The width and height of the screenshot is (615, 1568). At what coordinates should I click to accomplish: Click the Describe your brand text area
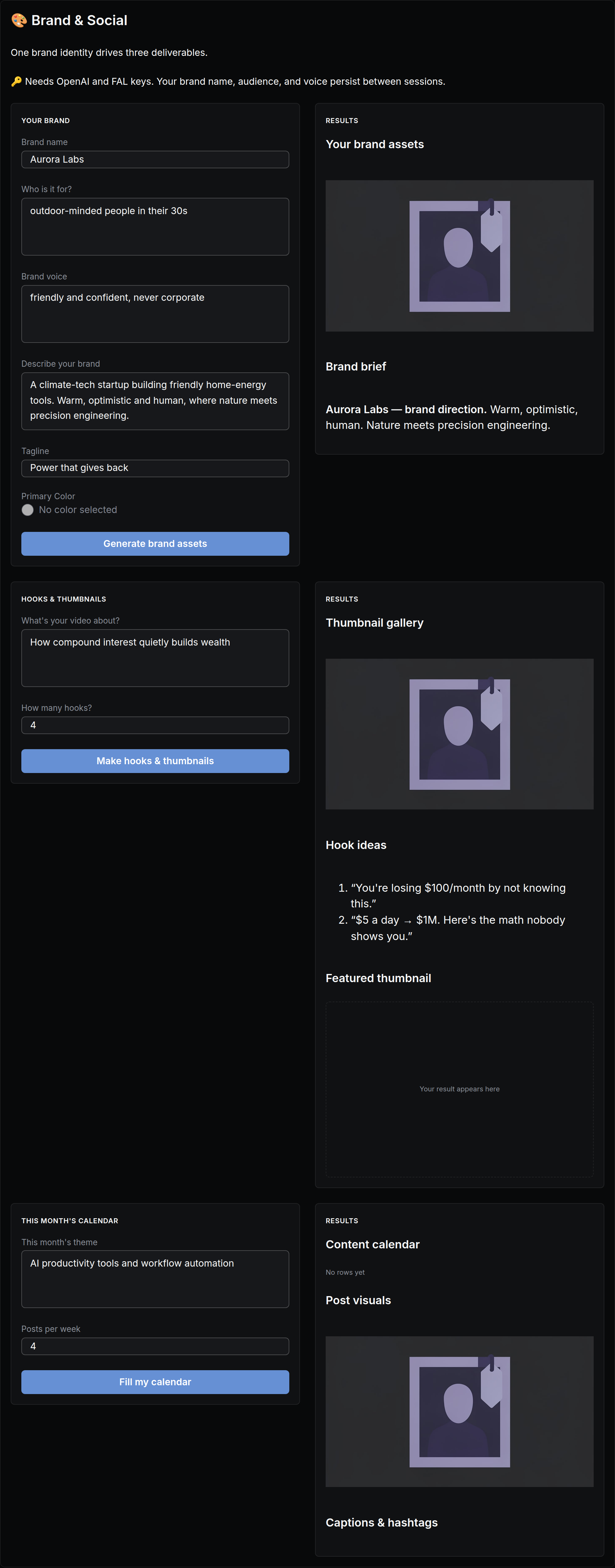coord(155,401)
